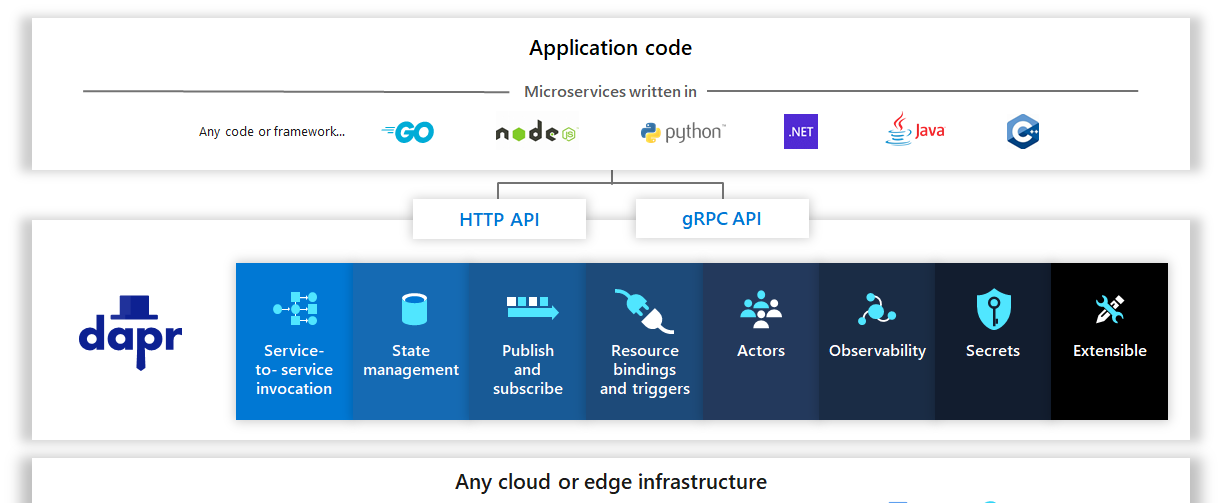Screen dimensions: 1222x503
Task: Click the Publish and subscribe arrow icon
Action: click(531, 308)
